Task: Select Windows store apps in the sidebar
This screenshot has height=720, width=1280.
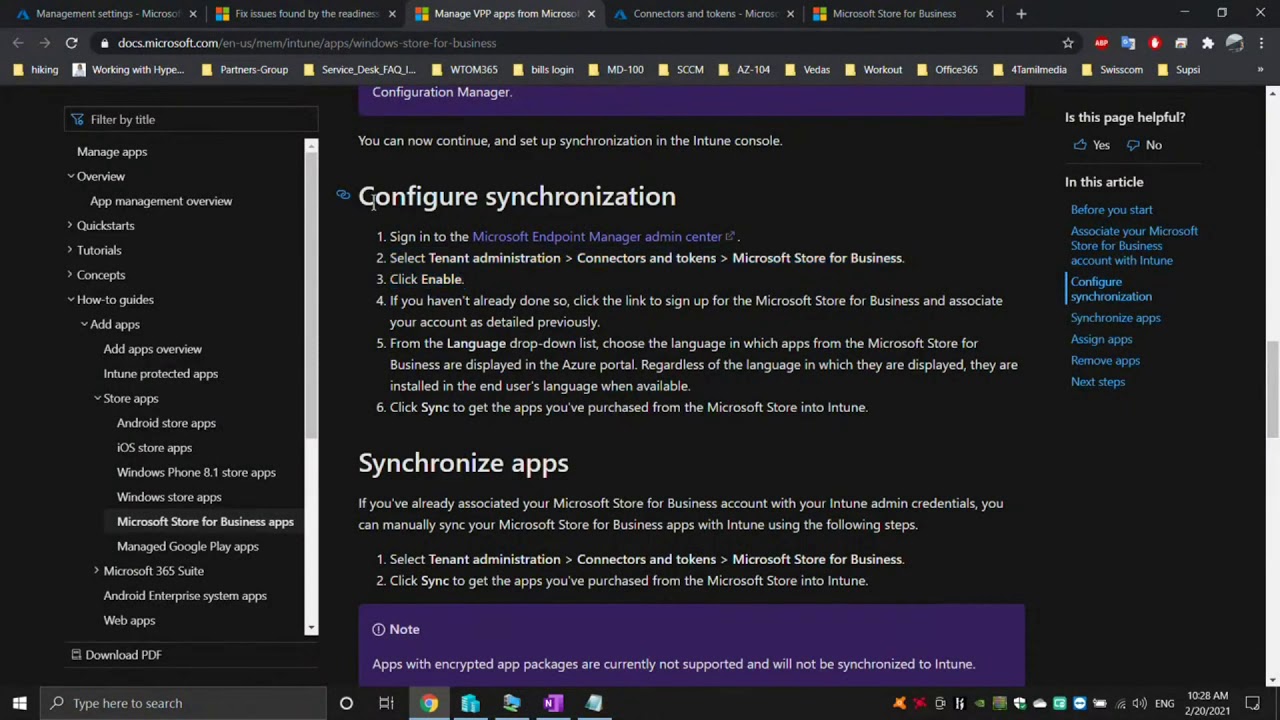Action: [x=169, y=497]
